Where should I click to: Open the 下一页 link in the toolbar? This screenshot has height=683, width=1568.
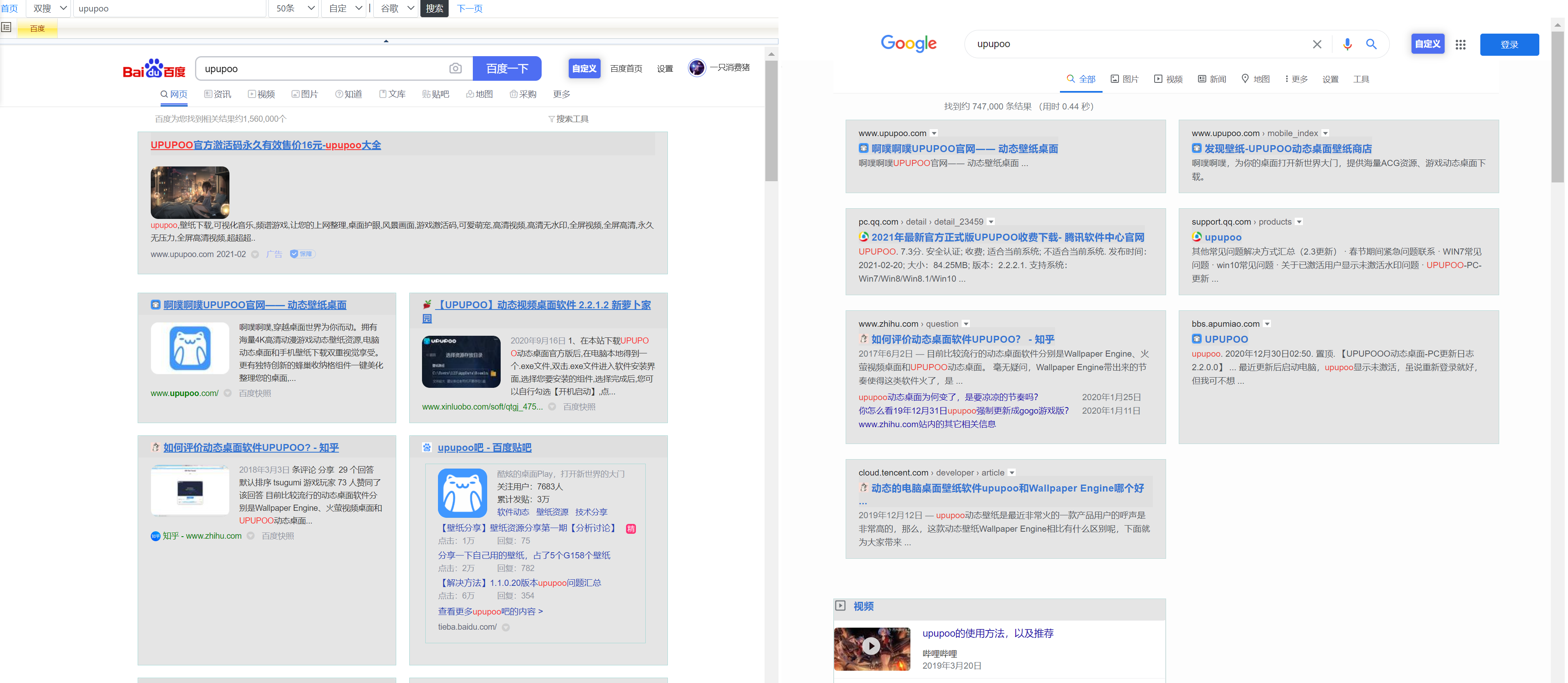tap(469, 9)
